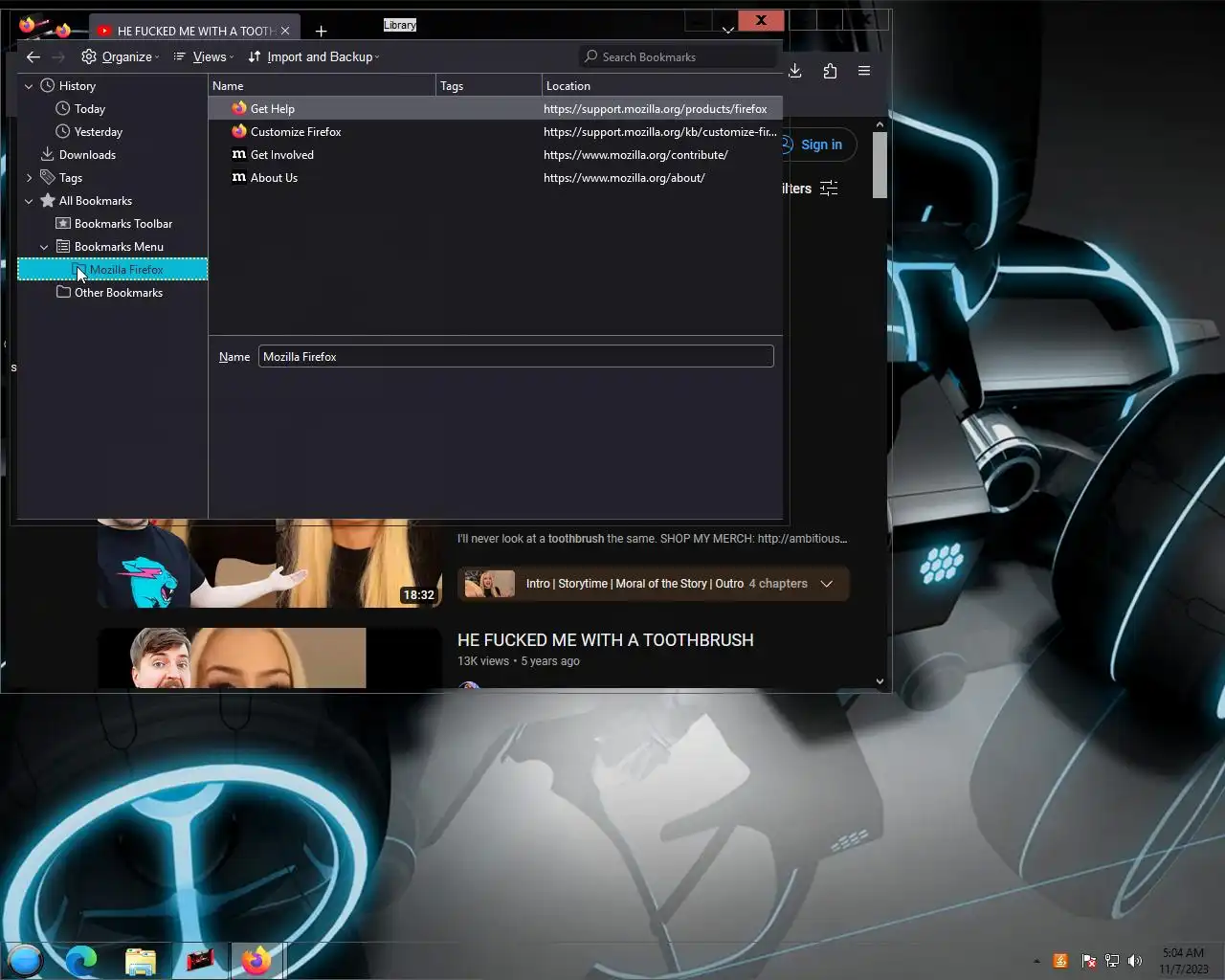This screenshot has height=980, width=1225.
Task: Edit the folder Name field
Action: [516, 357]
